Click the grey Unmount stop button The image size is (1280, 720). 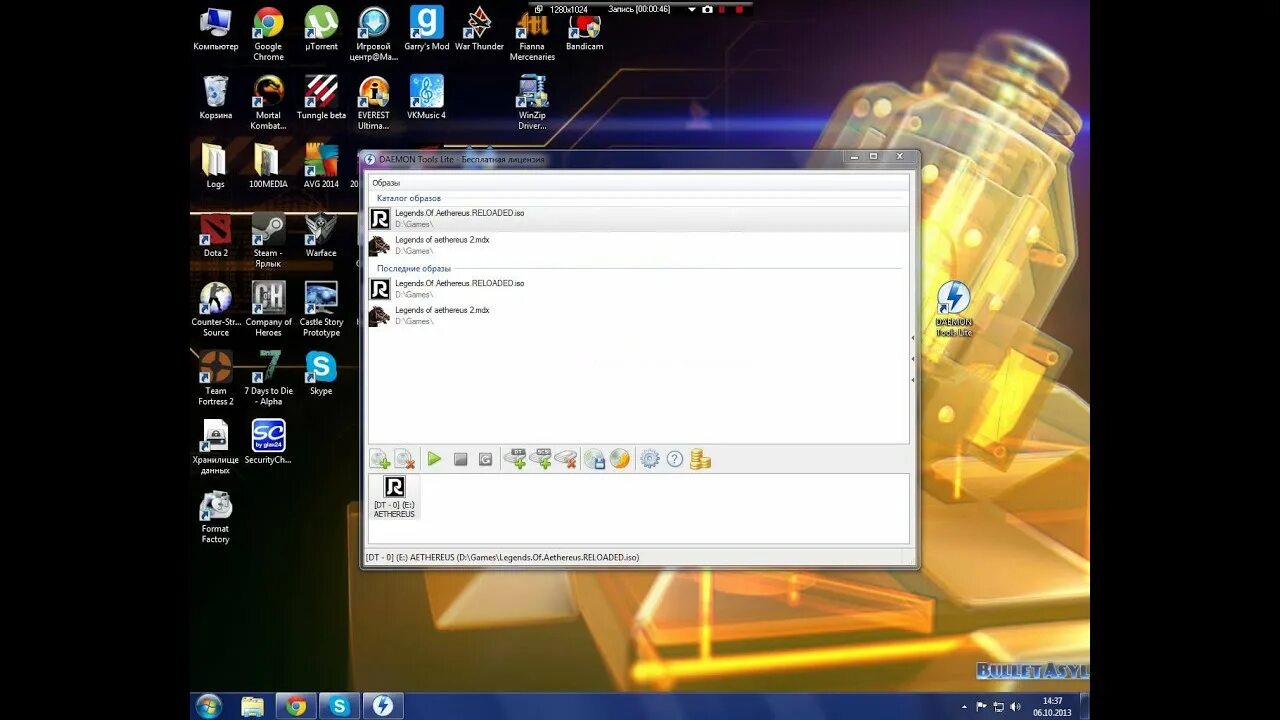click(460, 459)
